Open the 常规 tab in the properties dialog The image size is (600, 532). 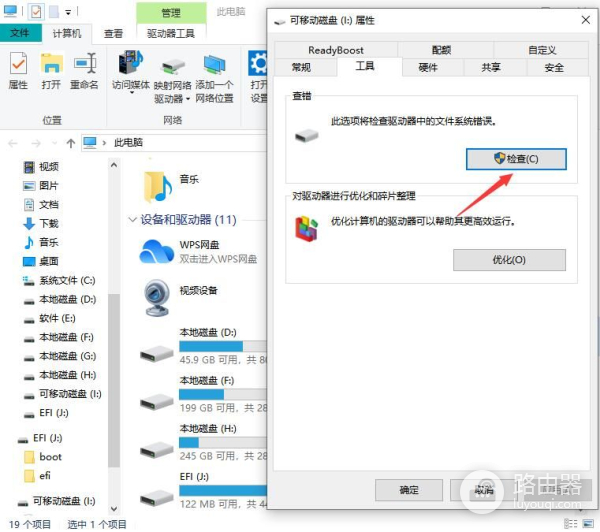(x=302, y=68)
